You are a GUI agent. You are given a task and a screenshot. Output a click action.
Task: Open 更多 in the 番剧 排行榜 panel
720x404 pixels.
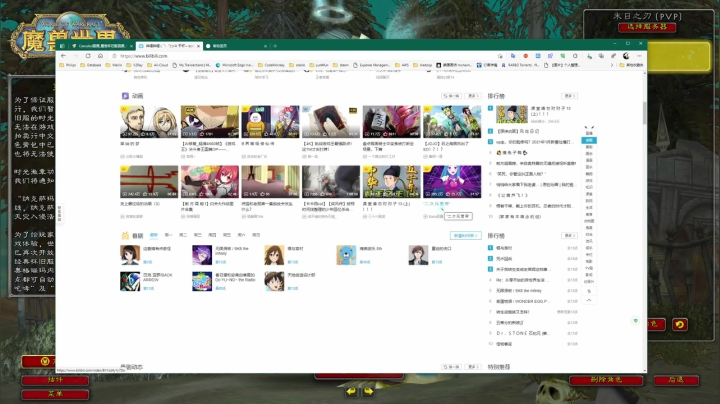[x=569, y=236]
